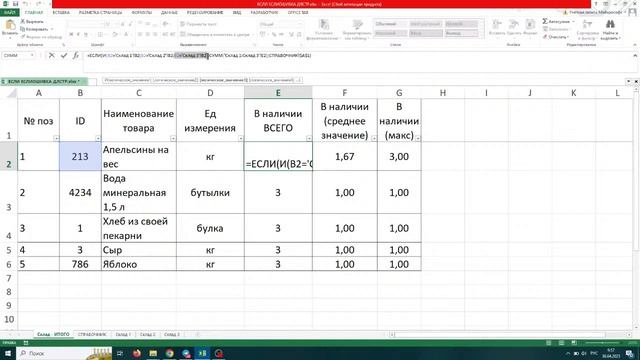
Task: Open filter dropdown for Наименование товара
Action: pyautogui.click(x=173, y=138)
